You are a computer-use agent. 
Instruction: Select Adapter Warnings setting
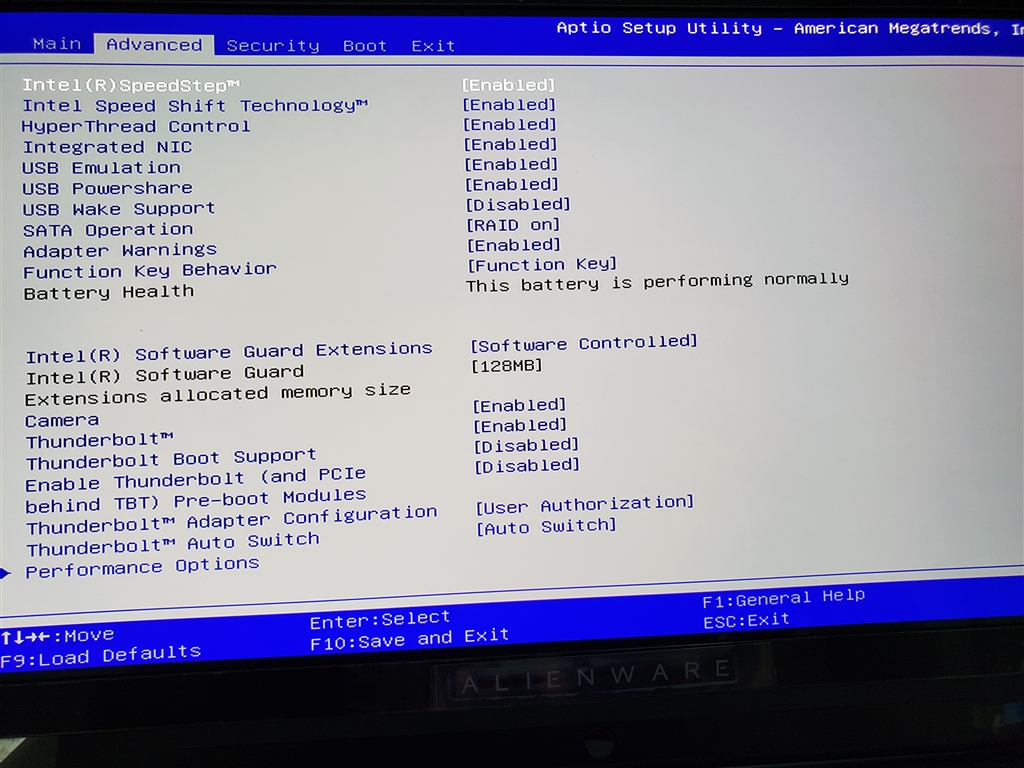[120, 250]
